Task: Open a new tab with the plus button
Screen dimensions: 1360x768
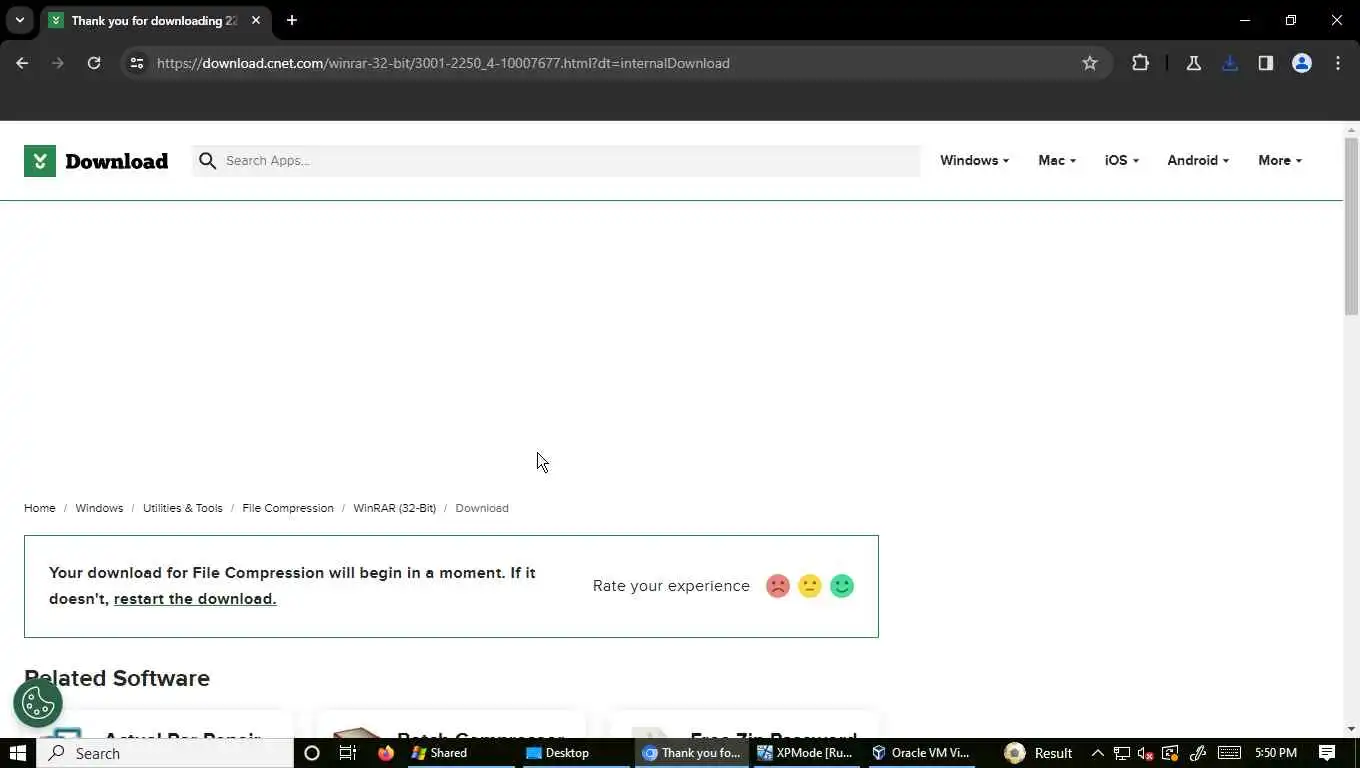Action: [x=292, y=20]
